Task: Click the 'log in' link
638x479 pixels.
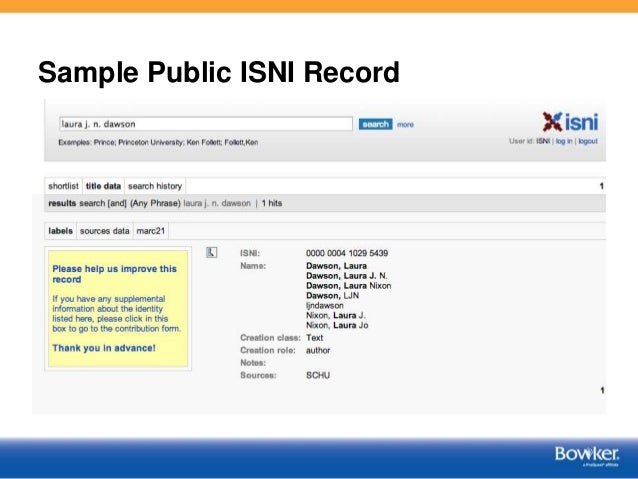Action: pos(564,141)
